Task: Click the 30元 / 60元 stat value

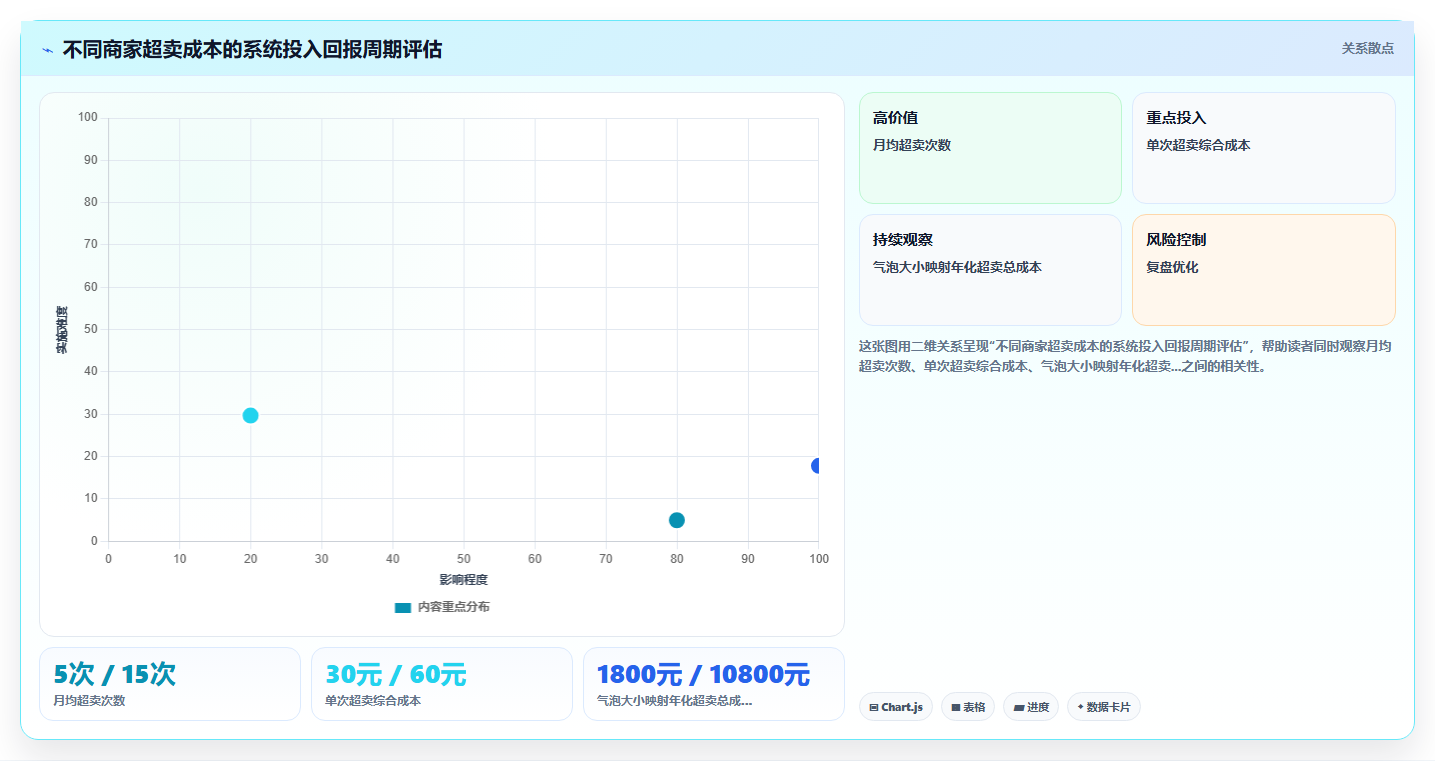Action: (396, 675)
